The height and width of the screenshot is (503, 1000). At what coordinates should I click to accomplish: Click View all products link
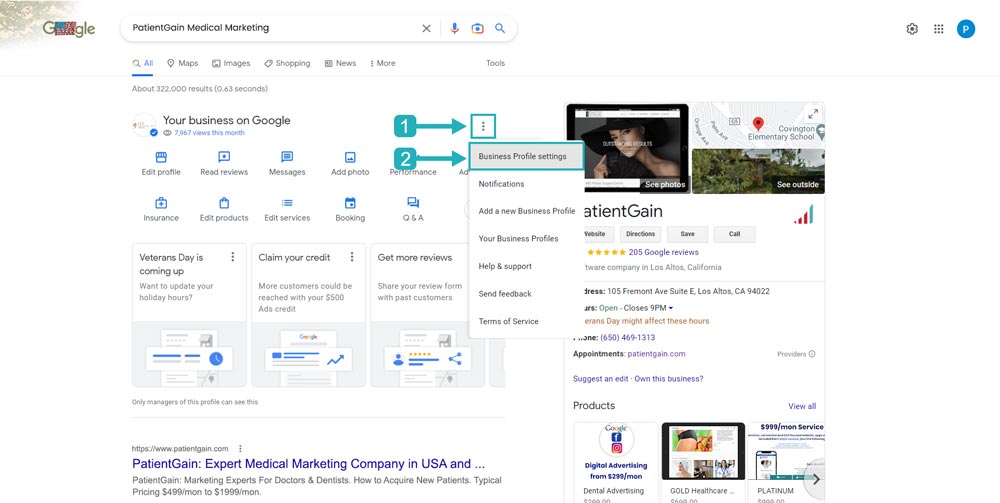(x=802, y=406)
